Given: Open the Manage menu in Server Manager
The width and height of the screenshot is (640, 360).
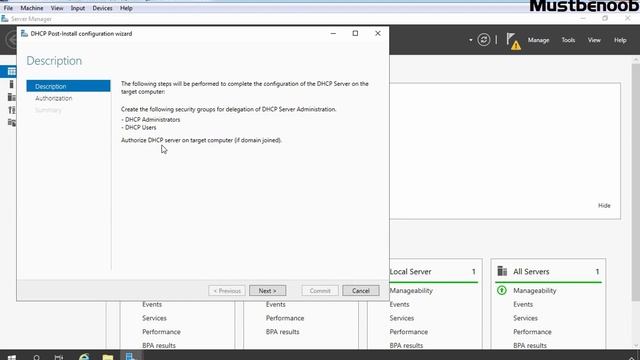Looking at the screenshot, I should point(538,40).
